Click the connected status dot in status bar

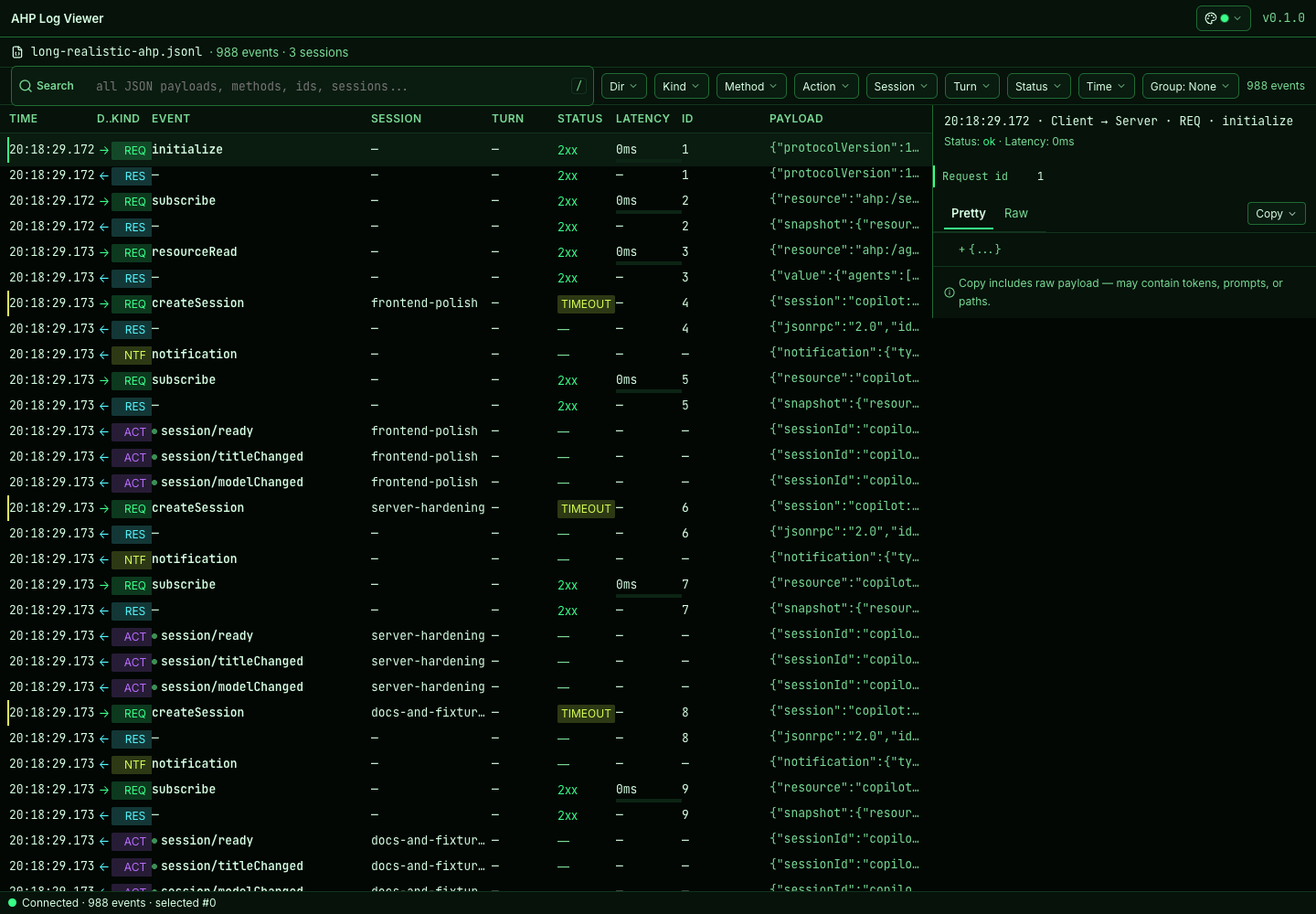(x=12, y=903)
